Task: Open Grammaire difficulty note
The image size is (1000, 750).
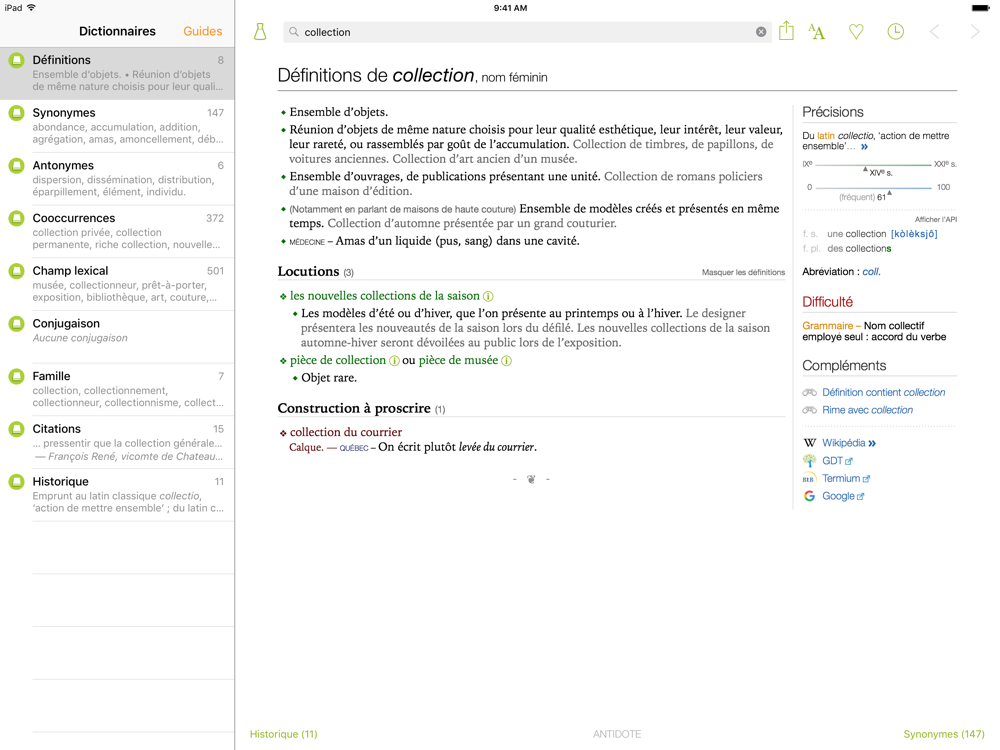Action: [874, 331]
